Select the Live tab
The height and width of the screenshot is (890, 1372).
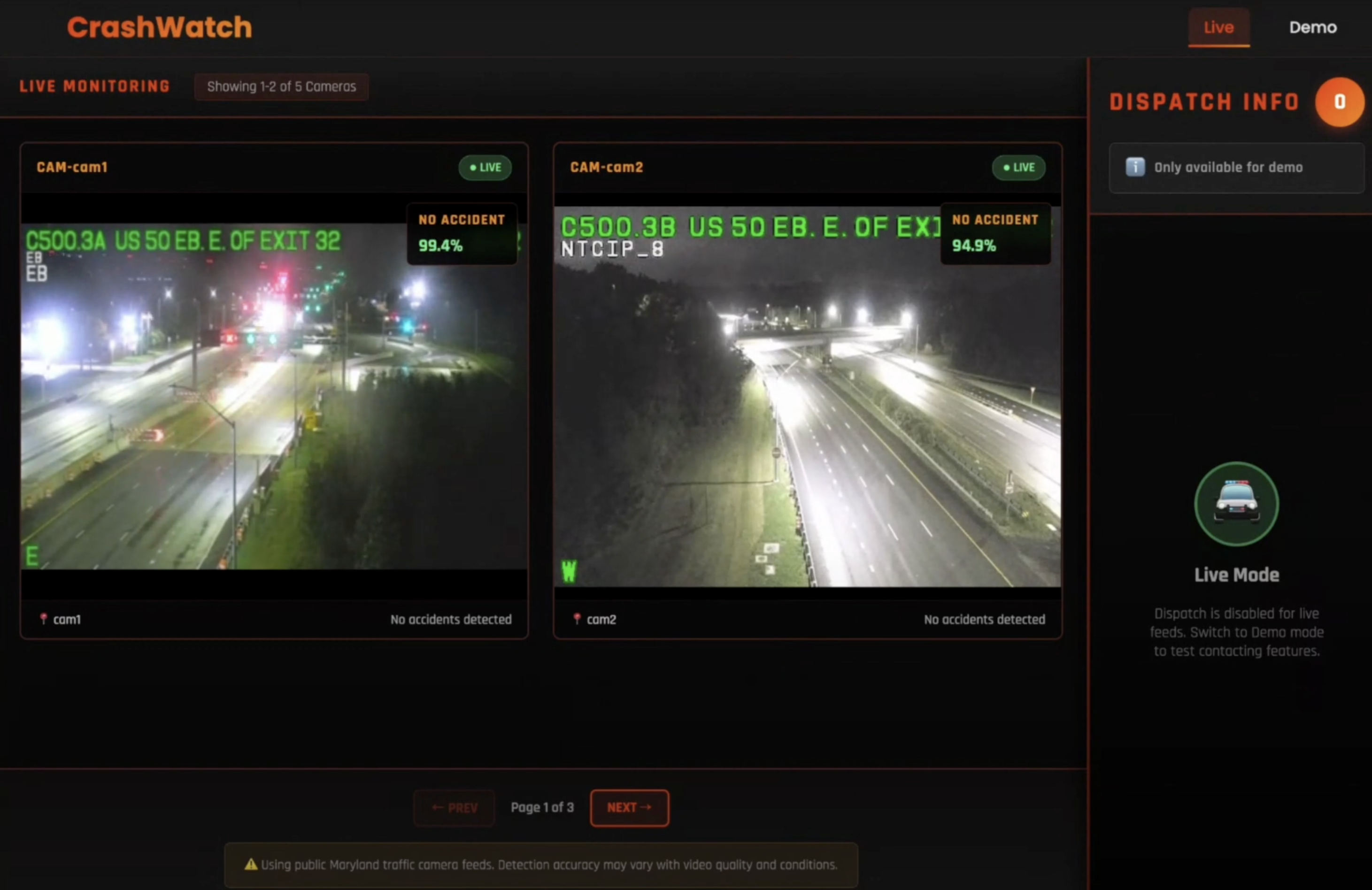1218,27
